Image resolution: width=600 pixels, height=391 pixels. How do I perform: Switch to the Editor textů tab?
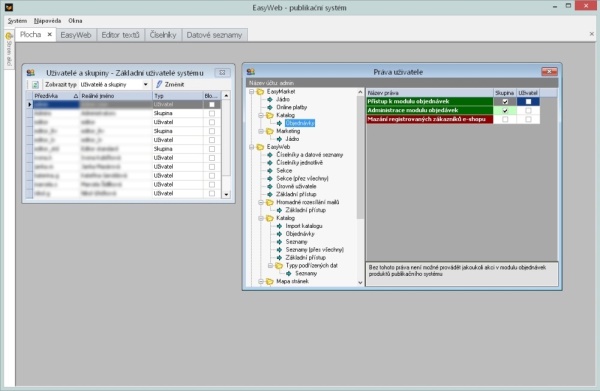pos(121,35)
